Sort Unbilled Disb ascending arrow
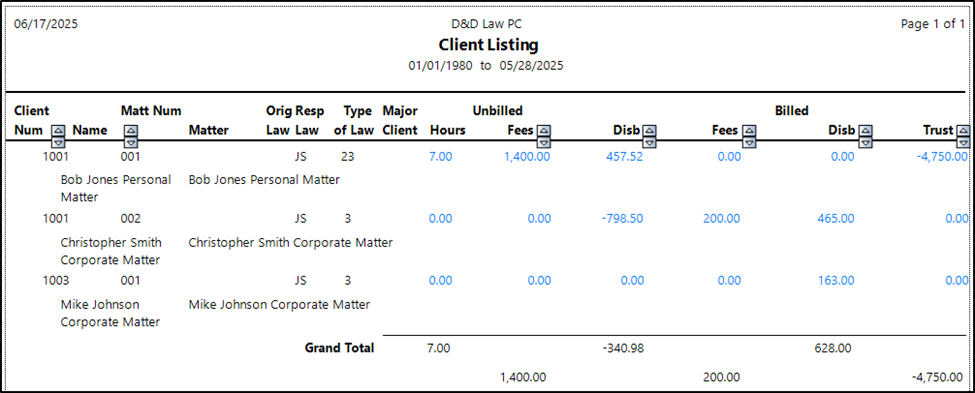The width and height of the screenshot is (975, 393). point(650,131)
